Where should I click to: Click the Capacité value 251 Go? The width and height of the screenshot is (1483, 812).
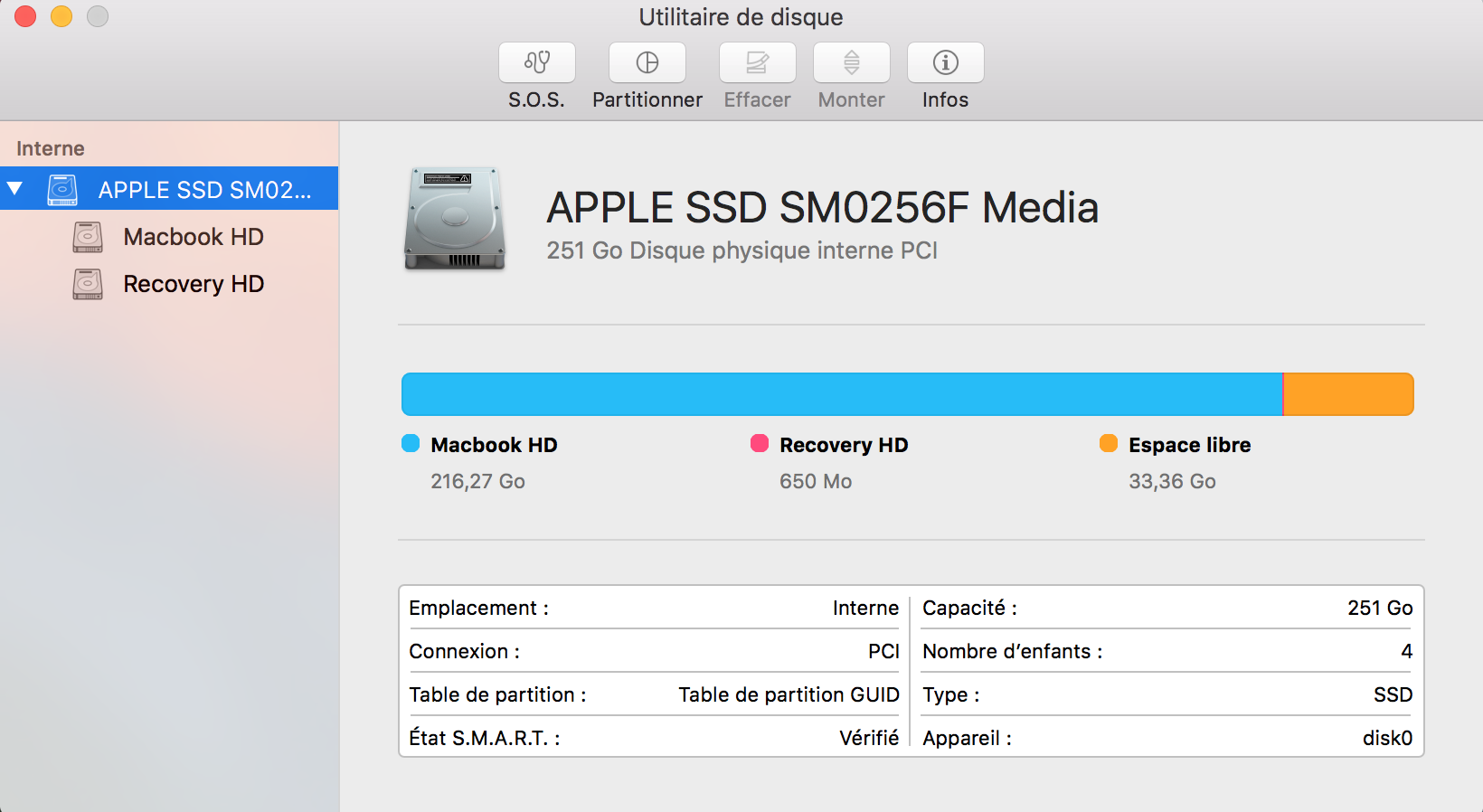[1381, 608]
